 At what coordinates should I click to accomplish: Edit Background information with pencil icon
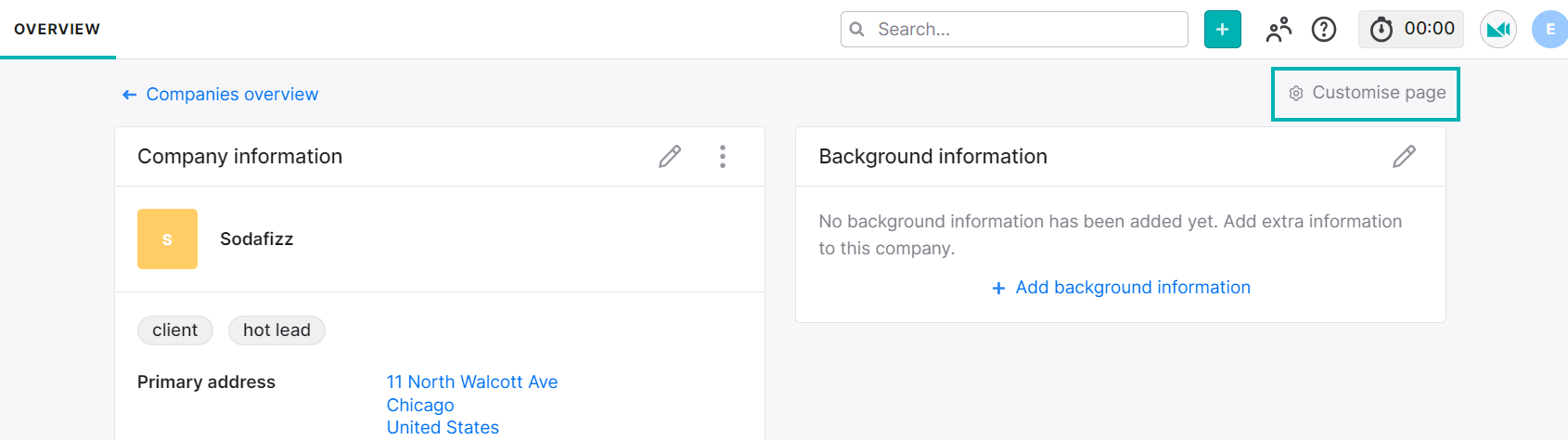[1404, 157]
